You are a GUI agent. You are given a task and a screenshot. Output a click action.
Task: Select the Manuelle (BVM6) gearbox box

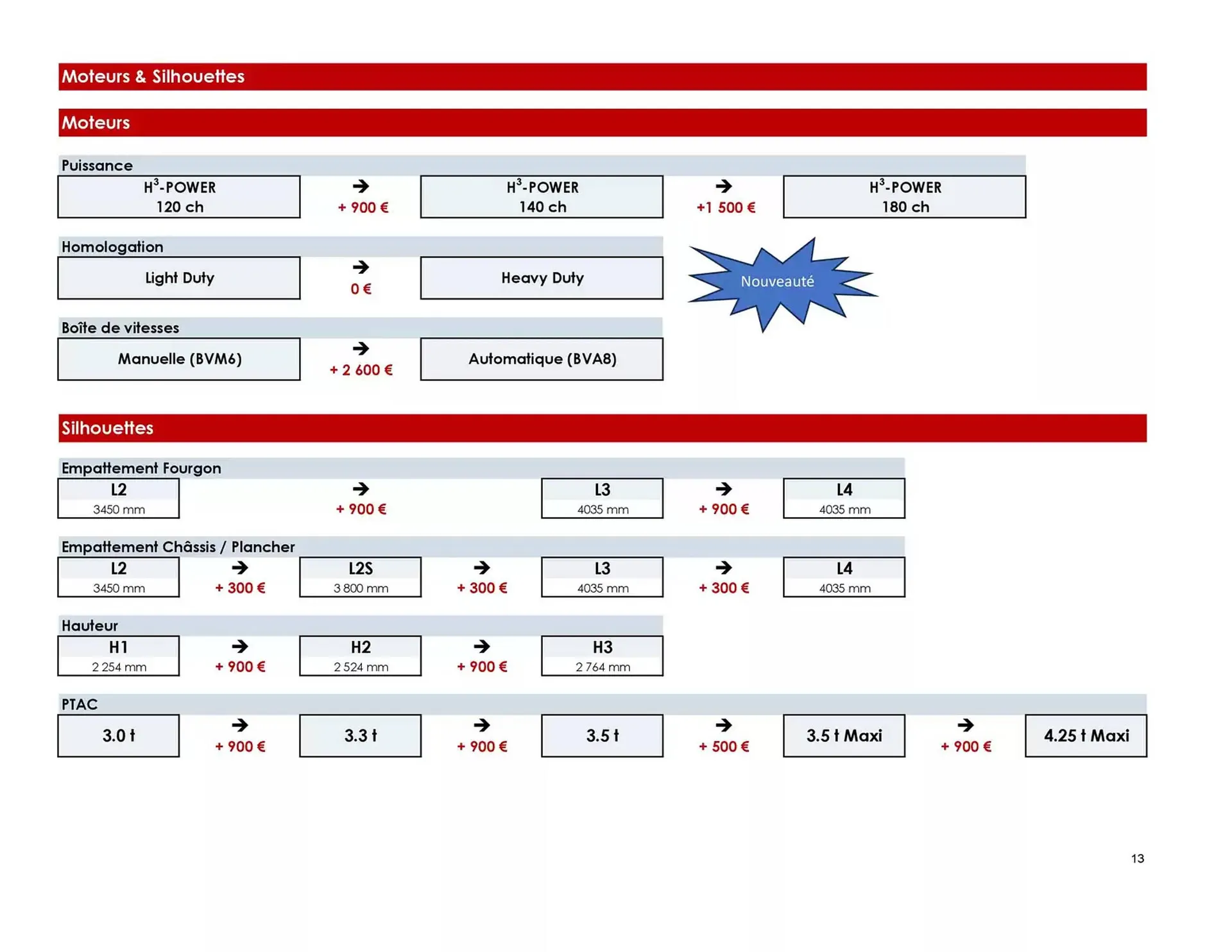coord(179,359)
